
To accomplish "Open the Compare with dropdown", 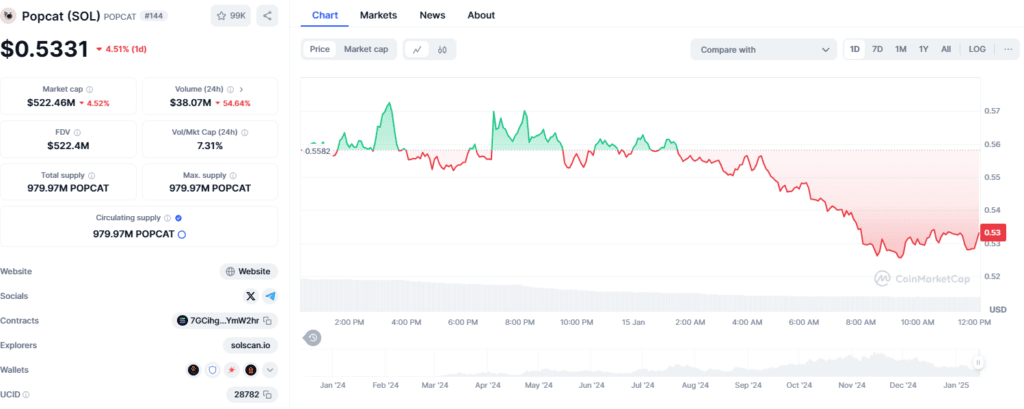I will coord(763,49).
